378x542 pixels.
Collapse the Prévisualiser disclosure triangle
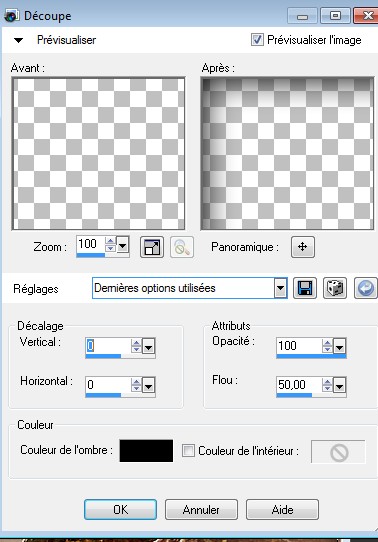[x=18, y=40]
